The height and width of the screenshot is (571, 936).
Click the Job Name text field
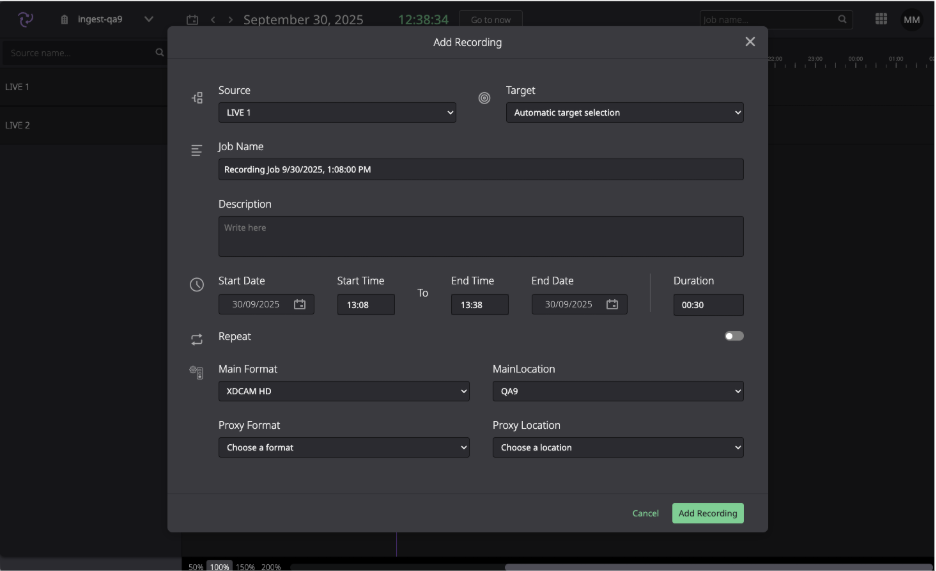click(x=481, y=169)
